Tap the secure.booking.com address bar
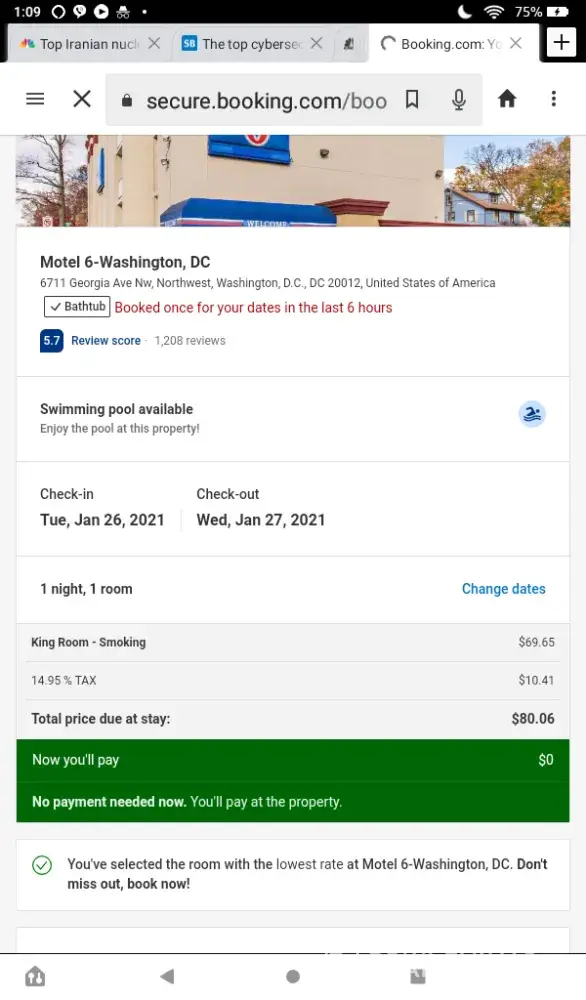The height and width of the screenshot is (1000, 586). (267, 100)
